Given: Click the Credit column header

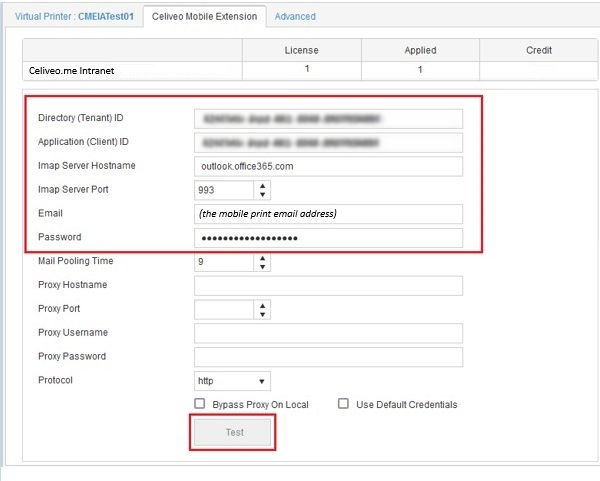Looking at the screenshot, I should click(539, 50).
